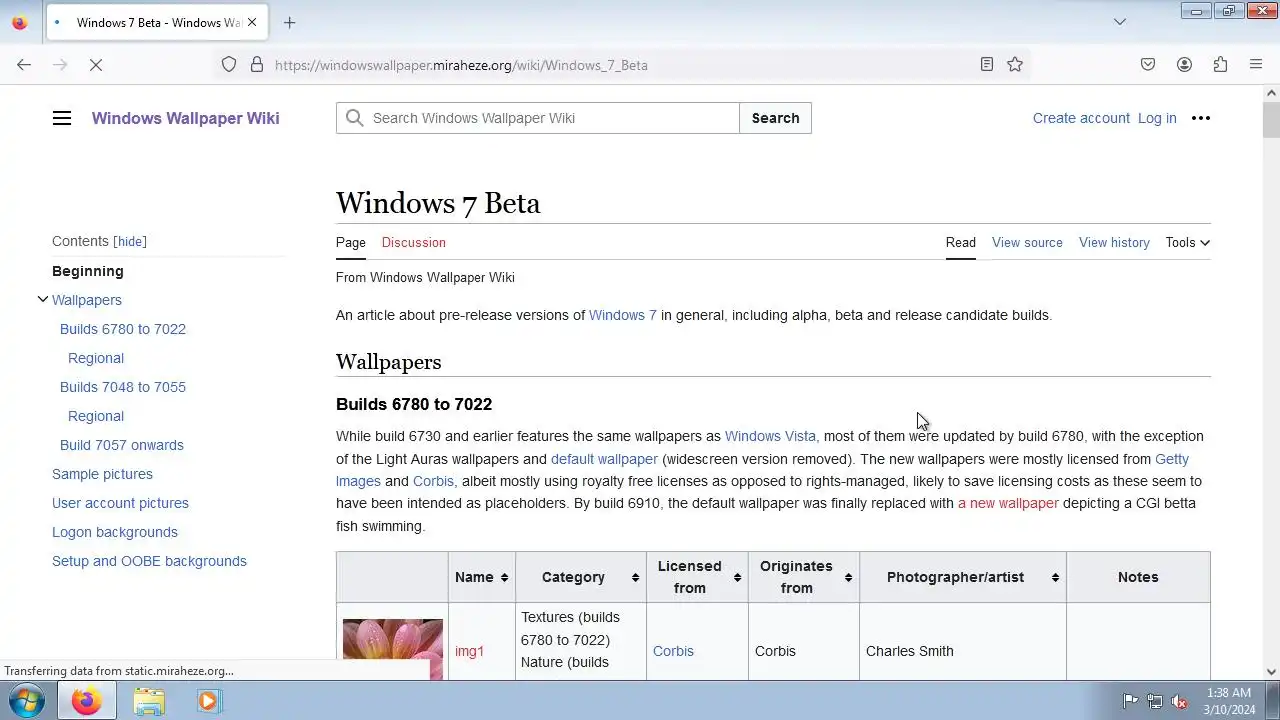Open a new browser tab with plus
Viewport: 1280px width, 720px height.
pyautogui.click(x=289, y=22)
